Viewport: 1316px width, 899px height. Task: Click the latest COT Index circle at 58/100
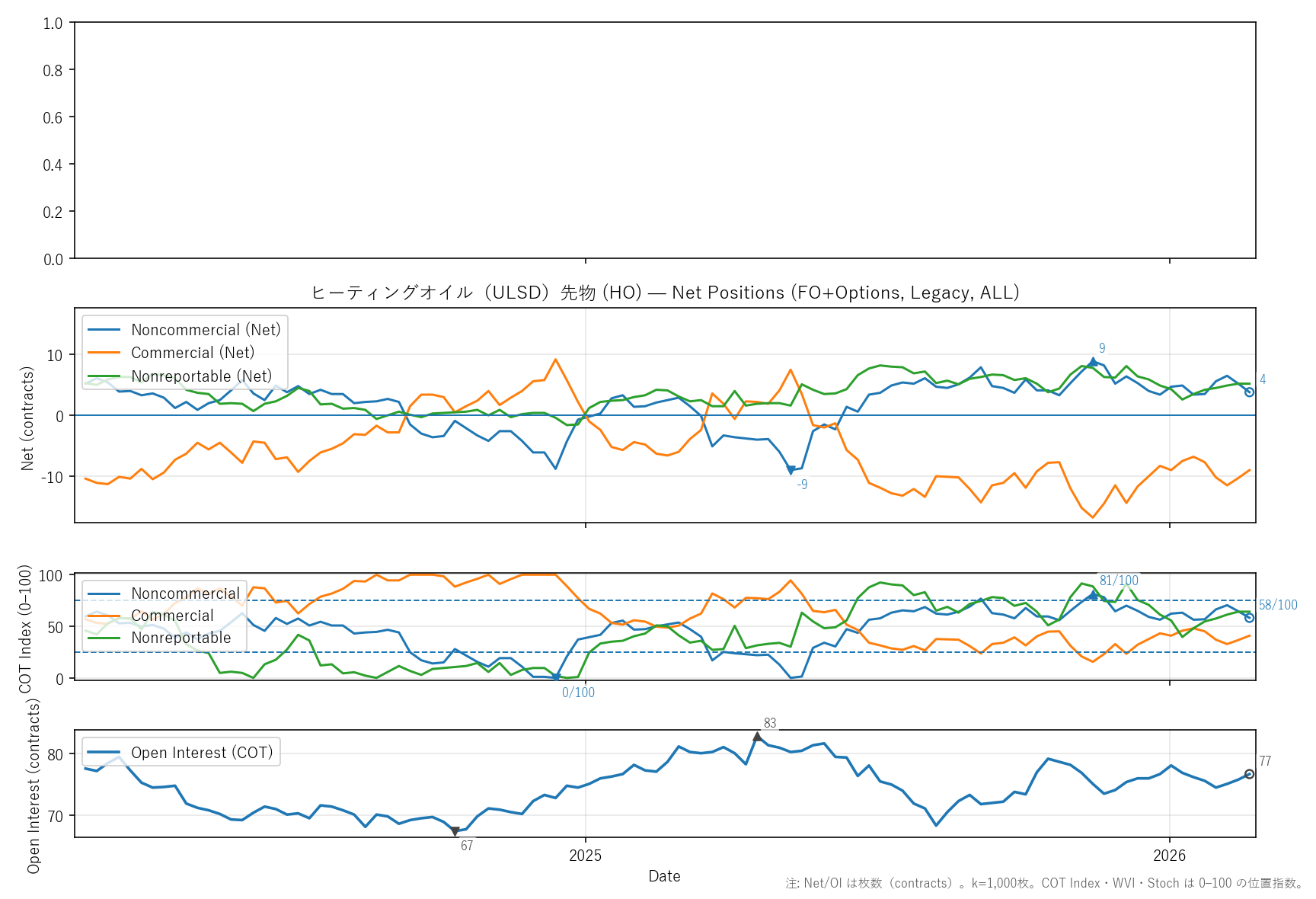[x=1249, y=618]
